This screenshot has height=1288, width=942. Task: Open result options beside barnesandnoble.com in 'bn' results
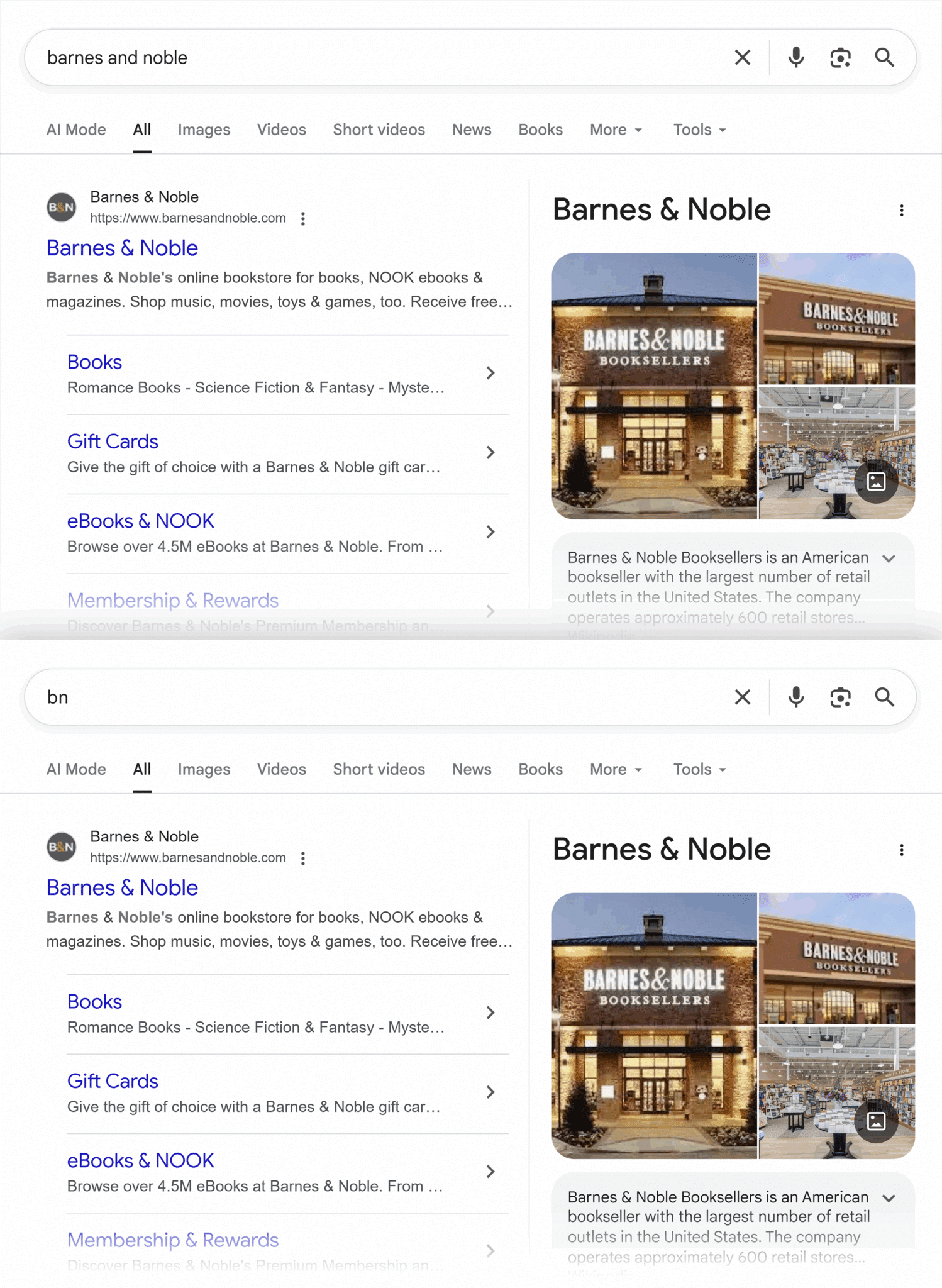tap(303, 858)
